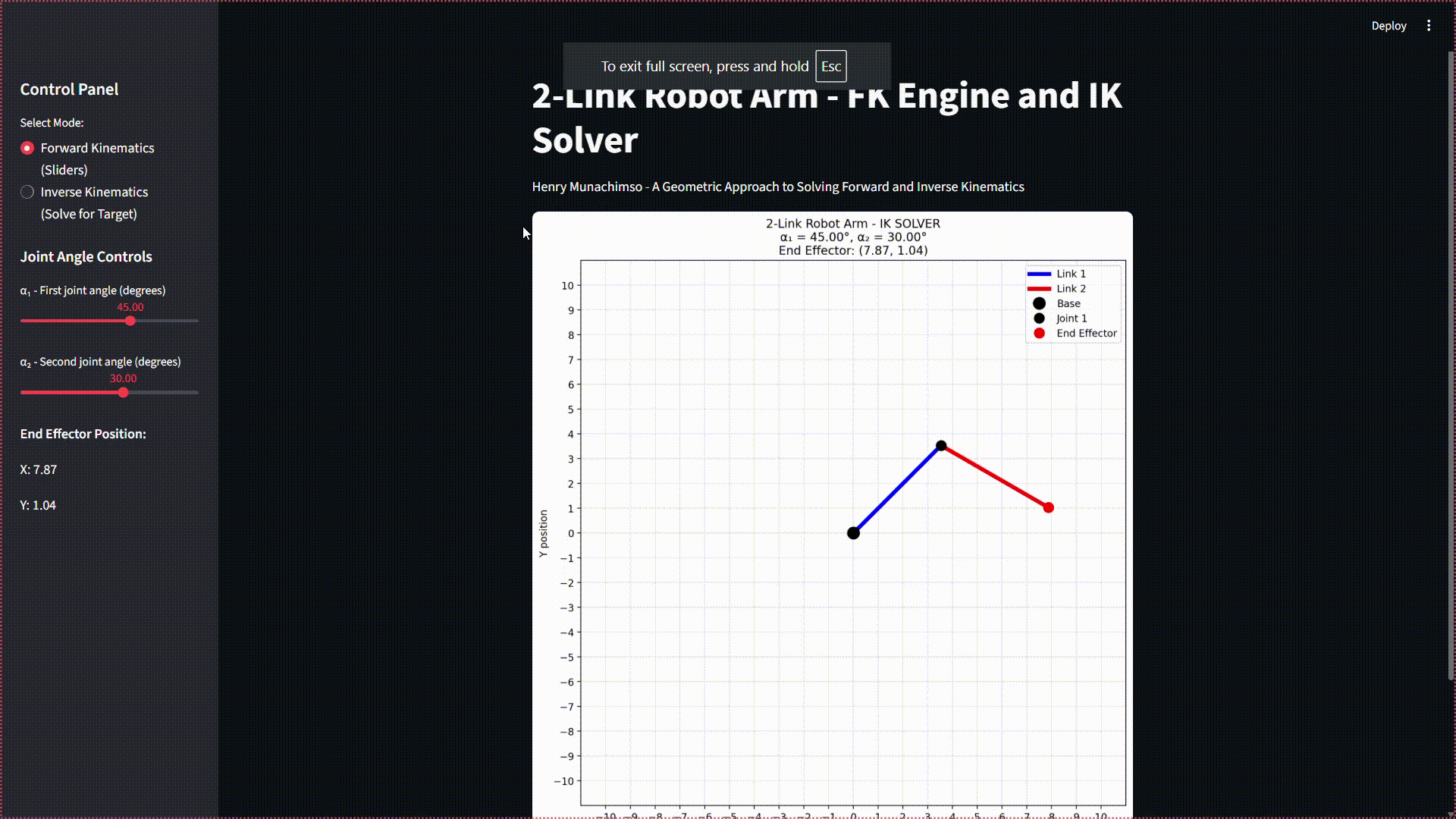Click the Control Panel heading
The height and width of the screenshot is (819, 1456).
point(69,89)
